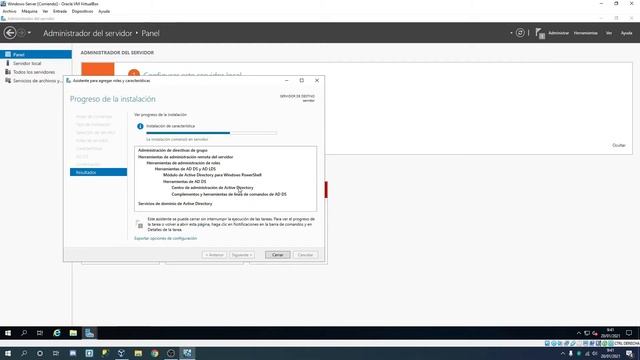
Task: Click the Anterior button in wizard
Action: tap(214, 255)
